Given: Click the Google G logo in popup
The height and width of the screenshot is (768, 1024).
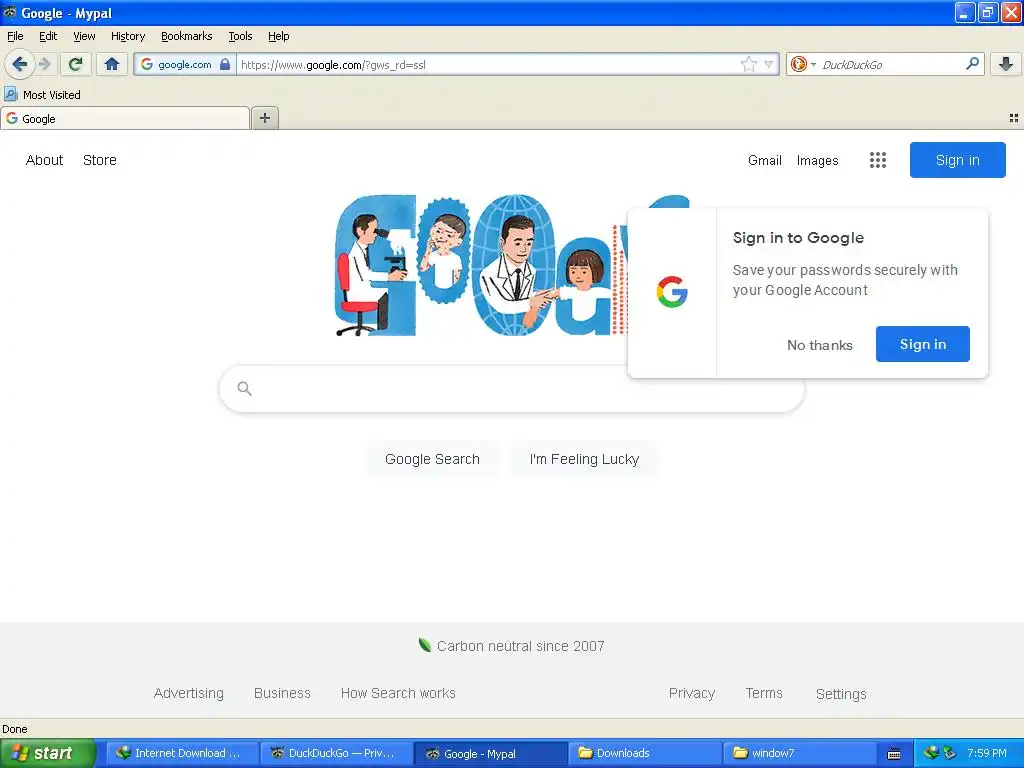Looking at the screenshot, I should 672,292.
